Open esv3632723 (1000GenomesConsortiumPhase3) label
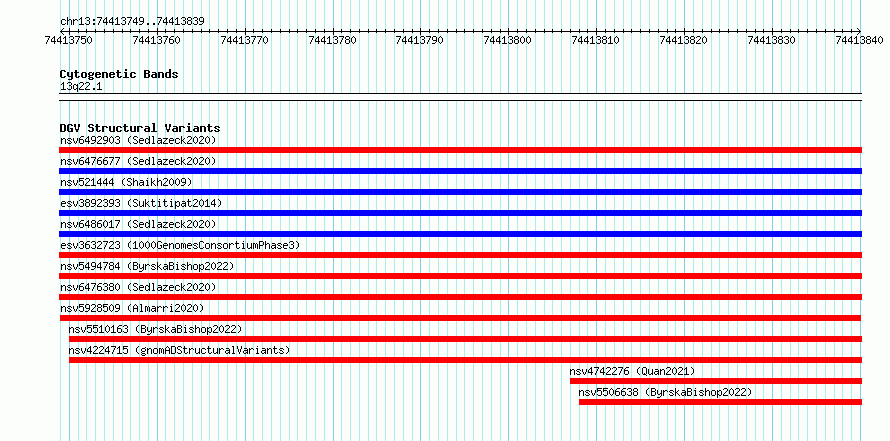The width and height of the screenshot is (890, 441). 180,245
